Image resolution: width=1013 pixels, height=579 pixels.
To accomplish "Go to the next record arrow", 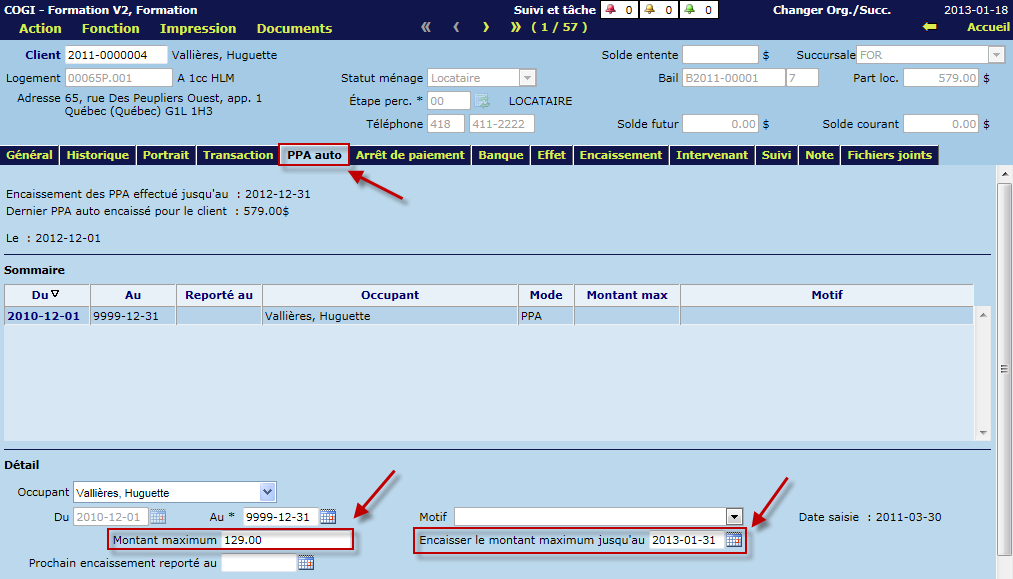I will (486, 28).
